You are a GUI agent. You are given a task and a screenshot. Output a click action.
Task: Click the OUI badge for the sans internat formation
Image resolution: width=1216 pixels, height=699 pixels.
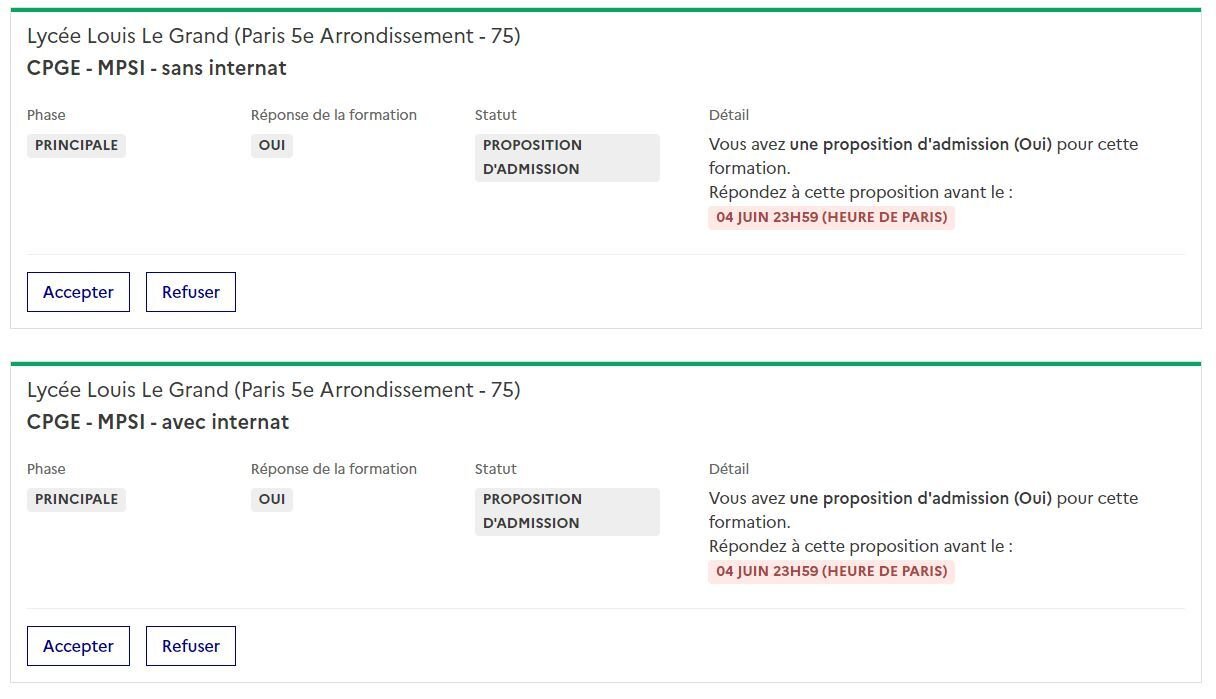[x=272, y=145]
